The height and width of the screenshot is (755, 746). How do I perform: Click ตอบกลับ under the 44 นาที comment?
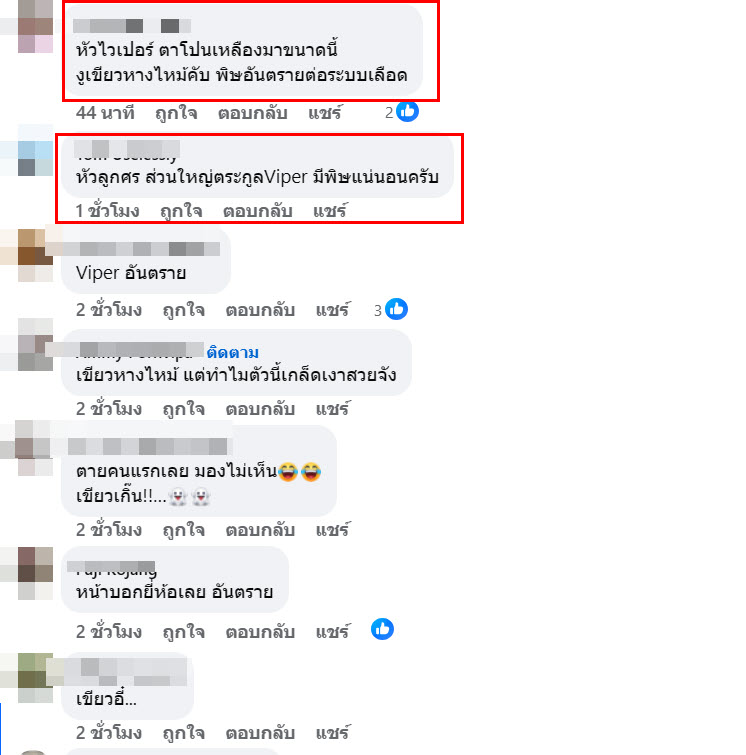253,113
